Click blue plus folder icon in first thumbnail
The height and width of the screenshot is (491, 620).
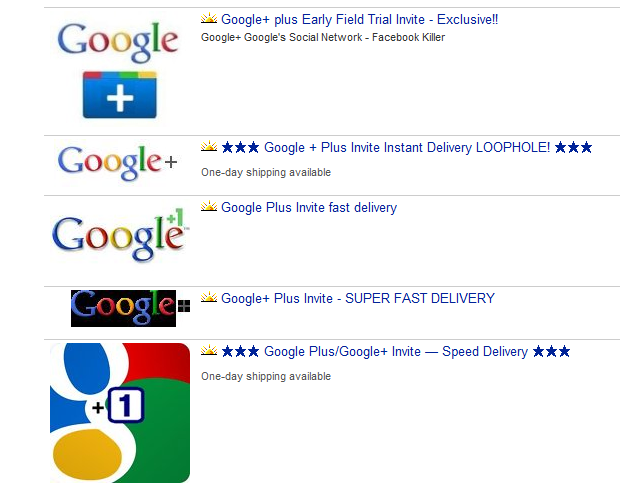coord(119,95)
